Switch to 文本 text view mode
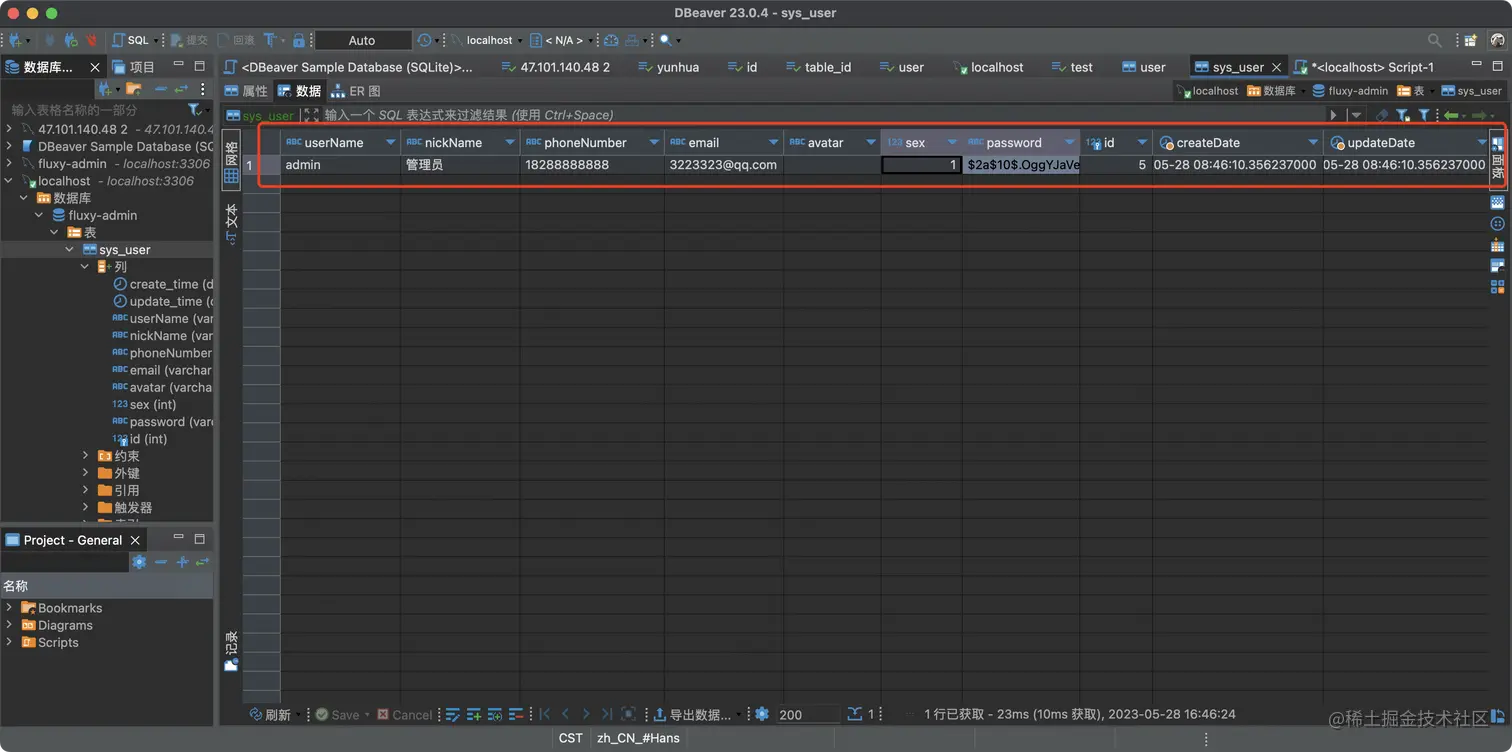The width and height of the screenshot is (1512, 752). (231, 224)
